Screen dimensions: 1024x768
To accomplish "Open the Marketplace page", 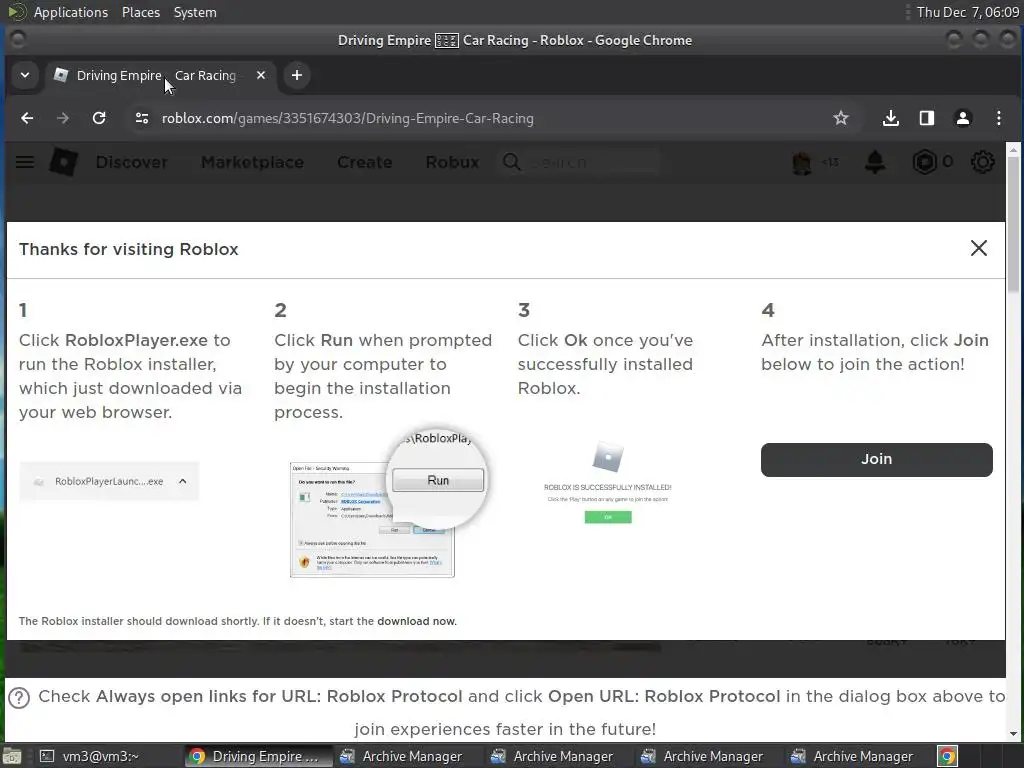I will pos(252,162).
